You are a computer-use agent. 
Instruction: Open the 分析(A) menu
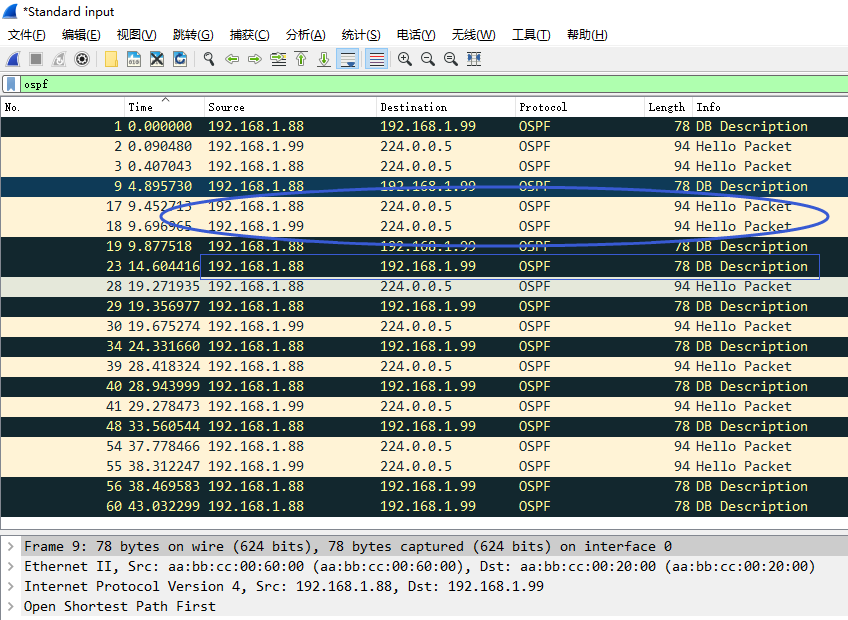click(x=305, y=35)
